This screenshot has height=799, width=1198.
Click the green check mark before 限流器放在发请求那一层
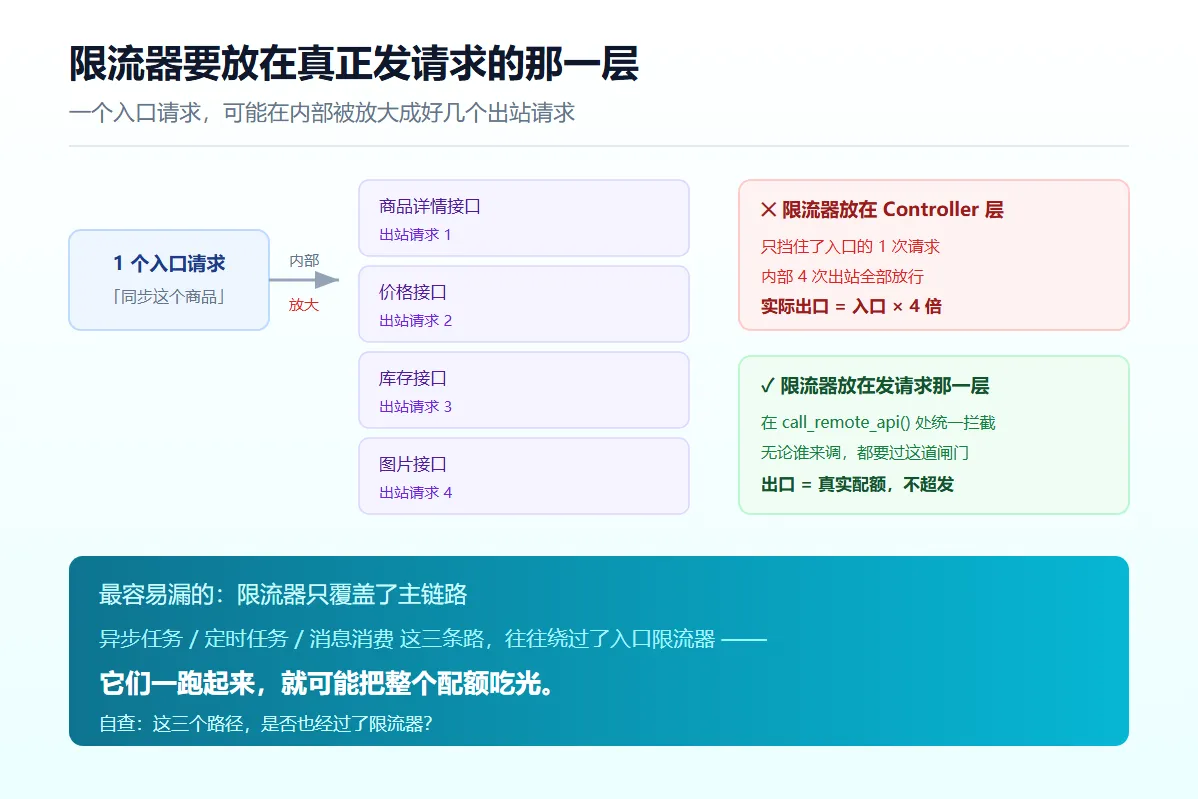768,386
